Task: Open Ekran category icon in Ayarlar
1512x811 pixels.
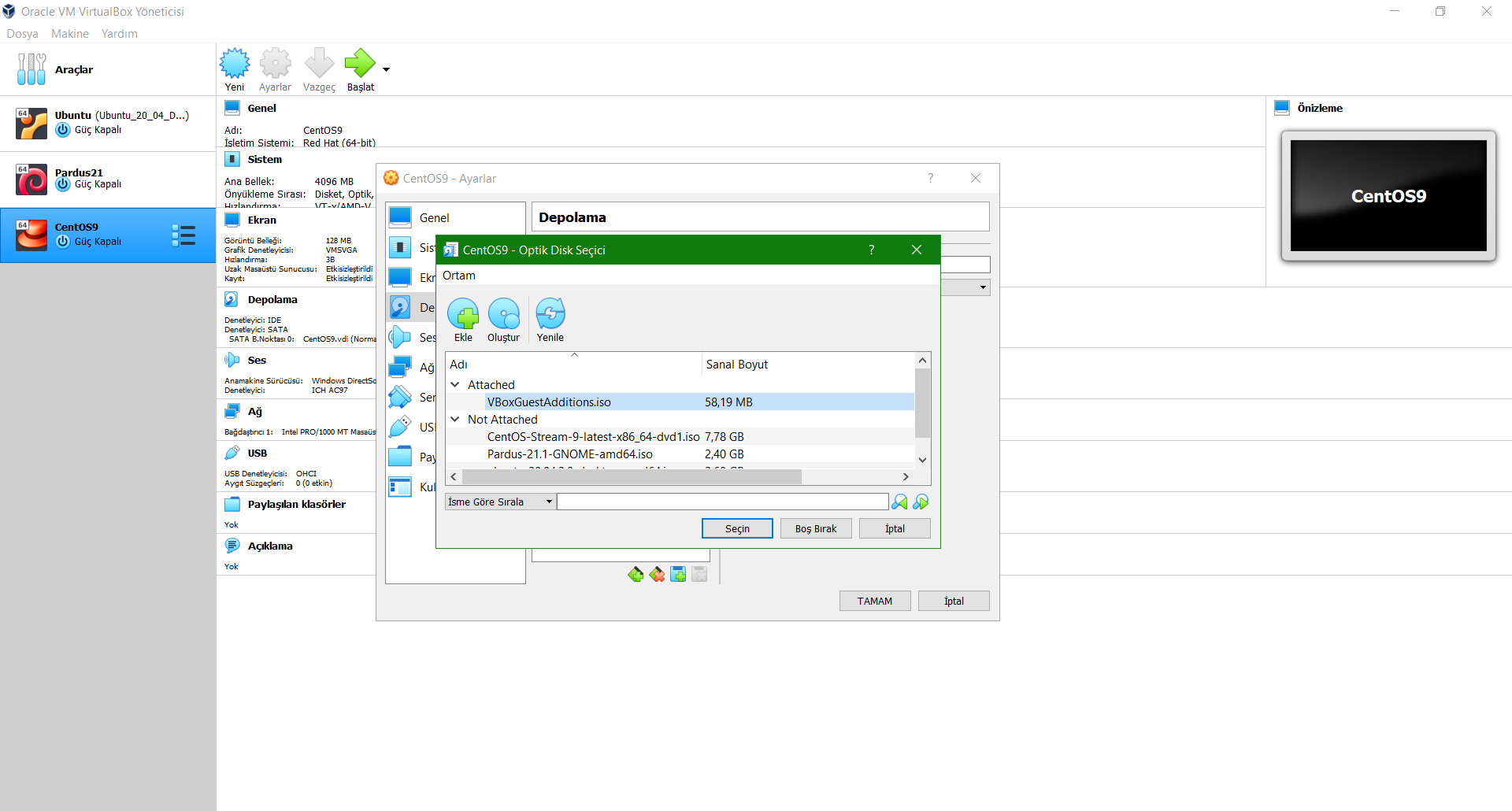Action: click(x=400, y=277)
